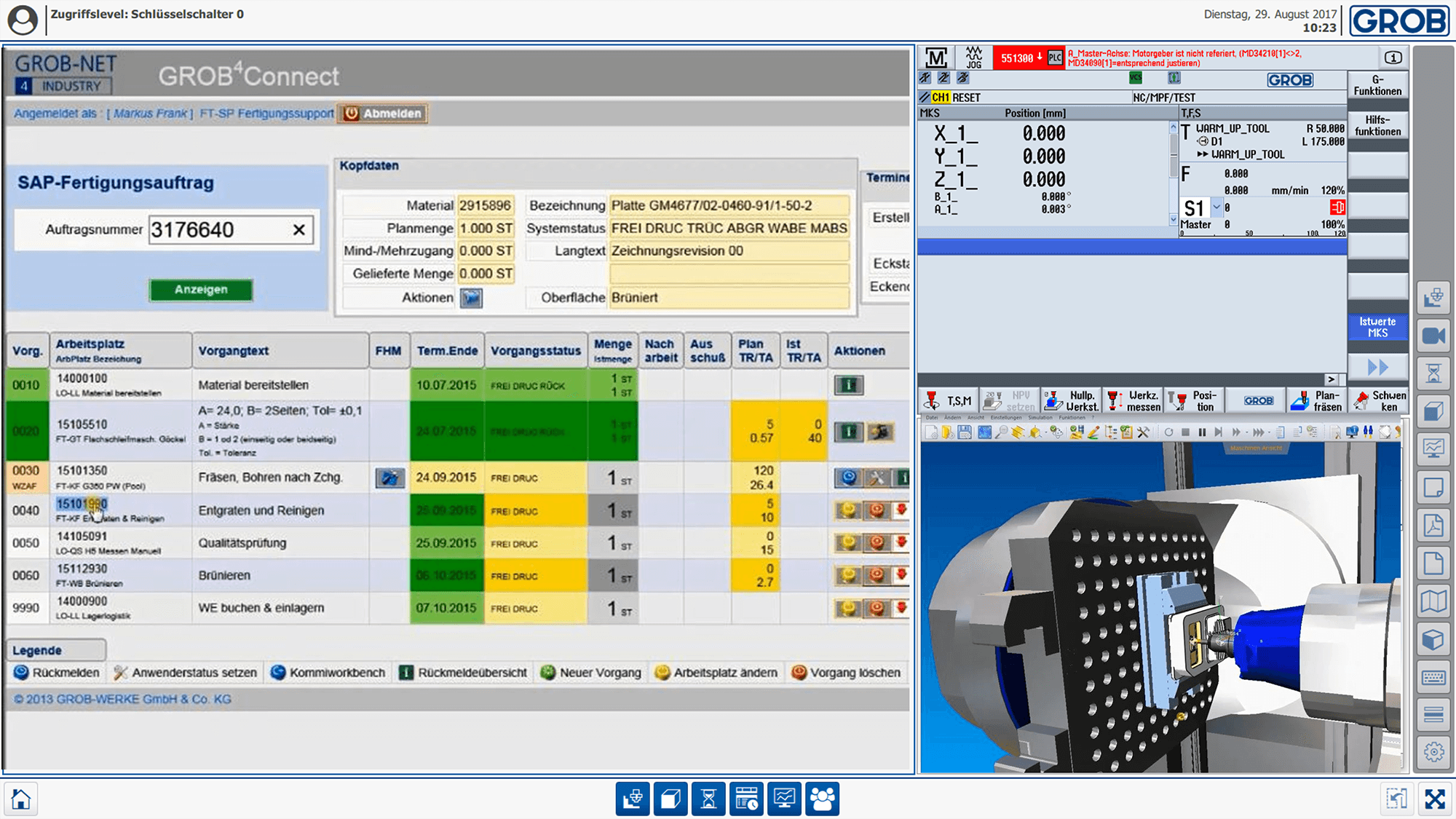This screenshot has width=1456, height=819.
Task: Click the magnifier zoom icon in simulation toolbar
Action: (1001, 432)
